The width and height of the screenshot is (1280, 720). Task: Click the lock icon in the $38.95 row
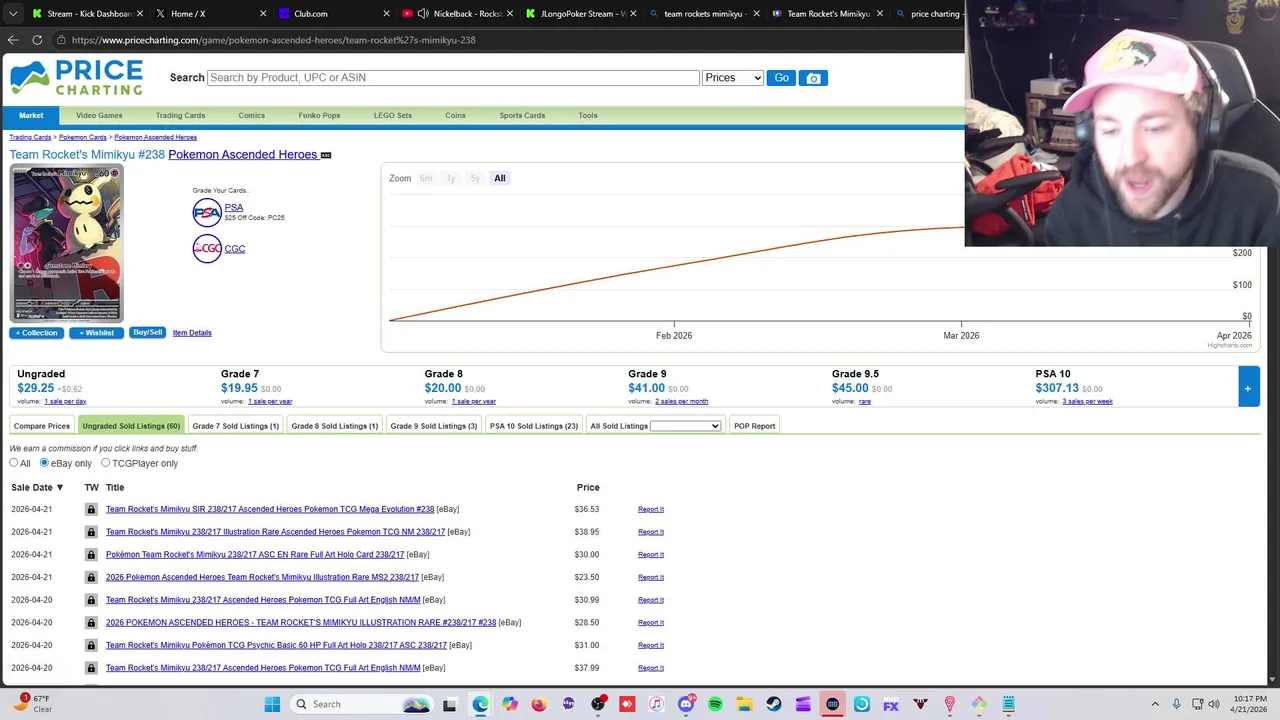[91, 532]
